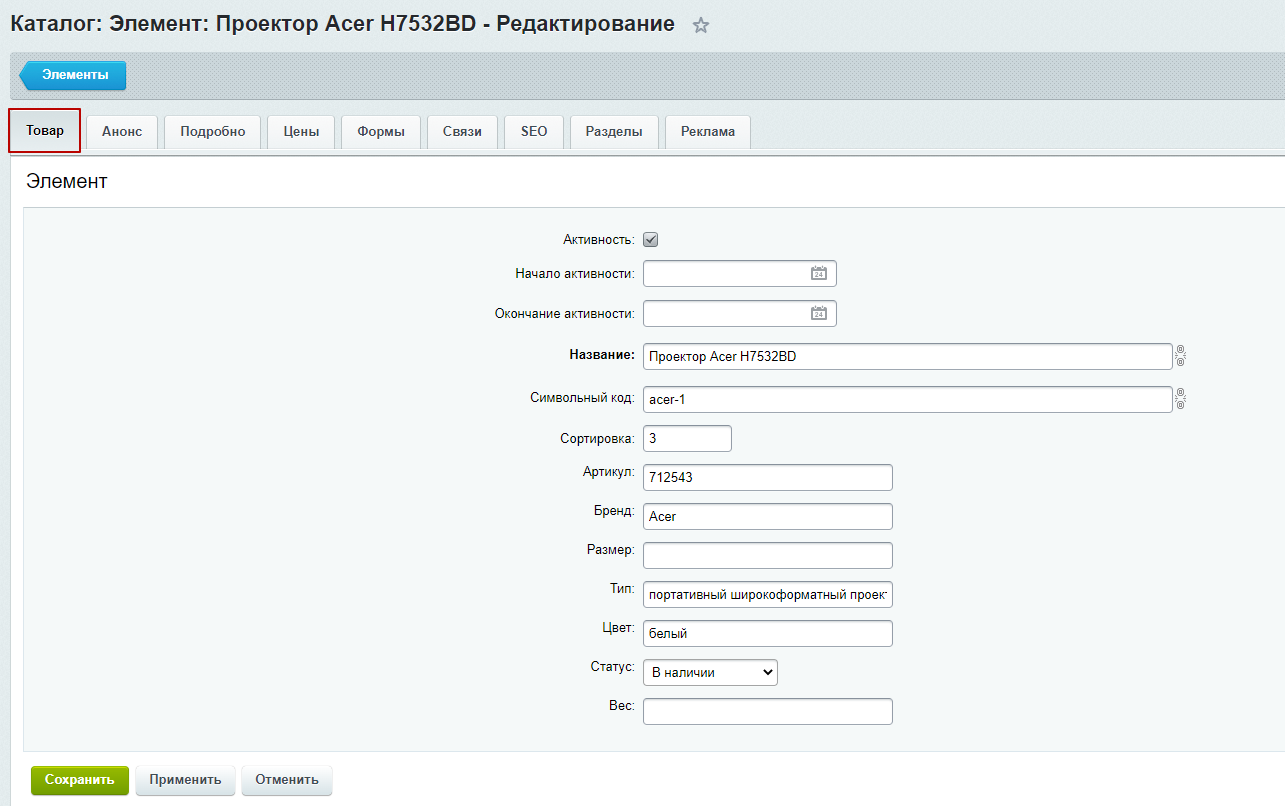Viewport: 1285px width, 806px height.
Task: Switch to the Анонс tab
Action: 122,132
